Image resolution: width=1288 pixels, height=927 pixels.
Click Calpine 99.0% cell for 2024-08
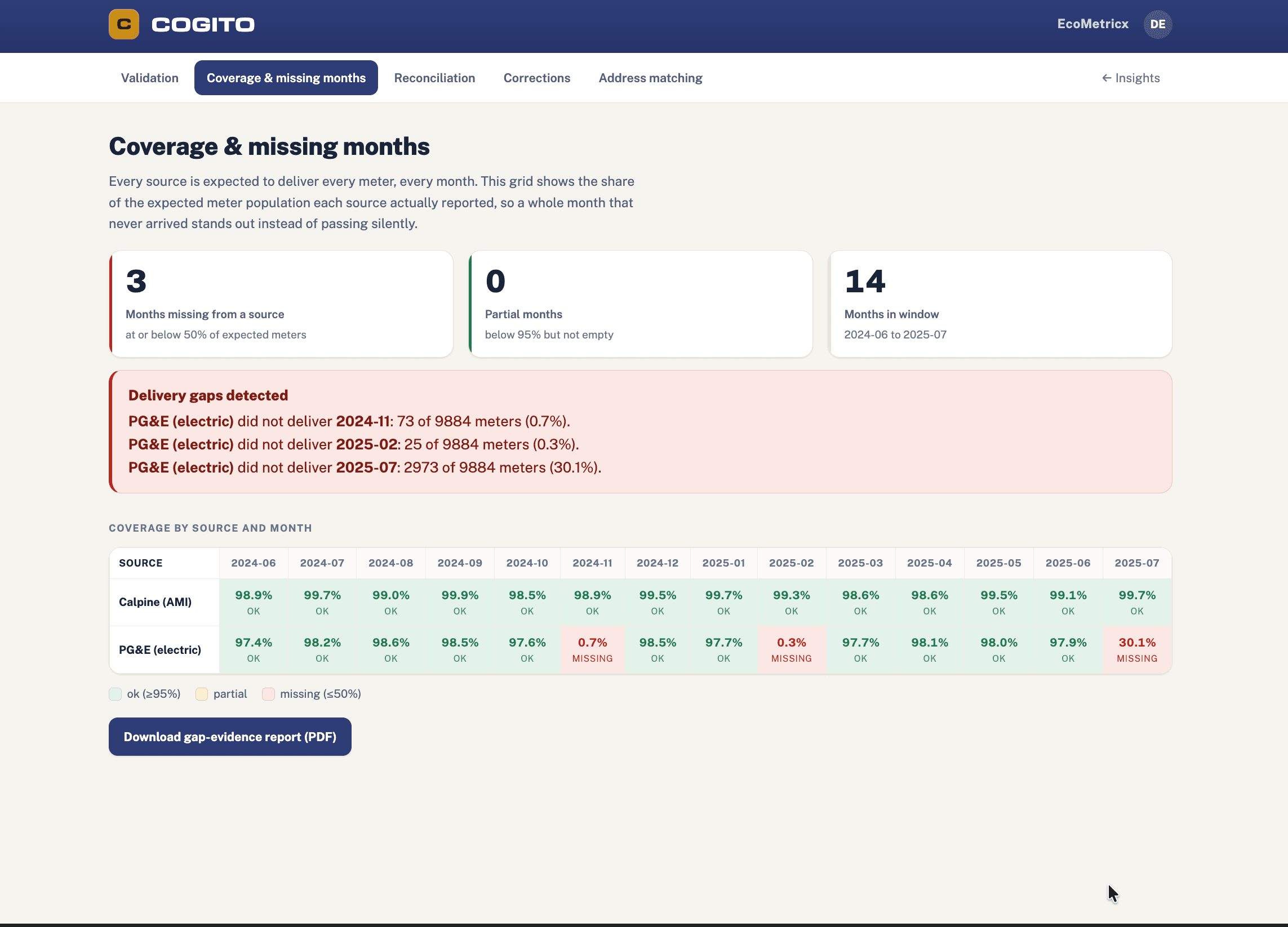tap(390, 601)
